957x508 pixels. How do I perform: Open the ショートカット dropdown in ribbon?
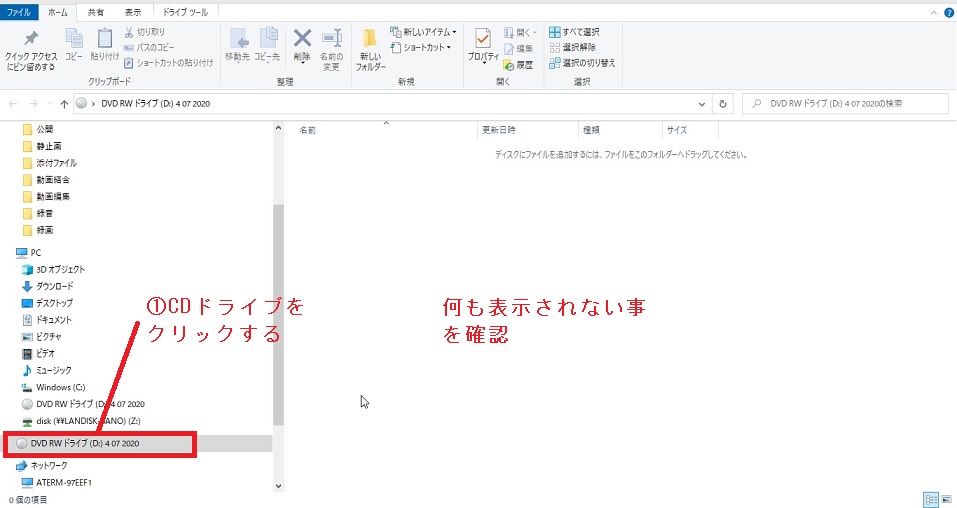(x=421, y=47)
